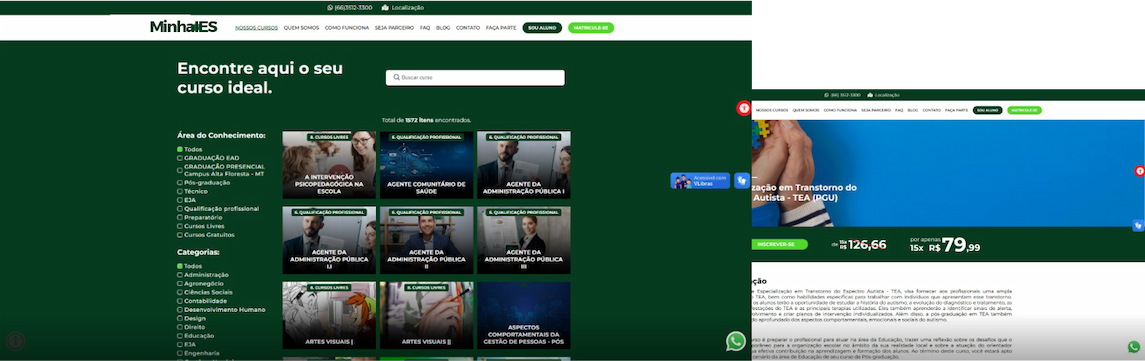Viewport: 1145px width, 361px height.
Task: Check the Educação category checkbox
Action: pyautogui.click(x=180, y=336)
